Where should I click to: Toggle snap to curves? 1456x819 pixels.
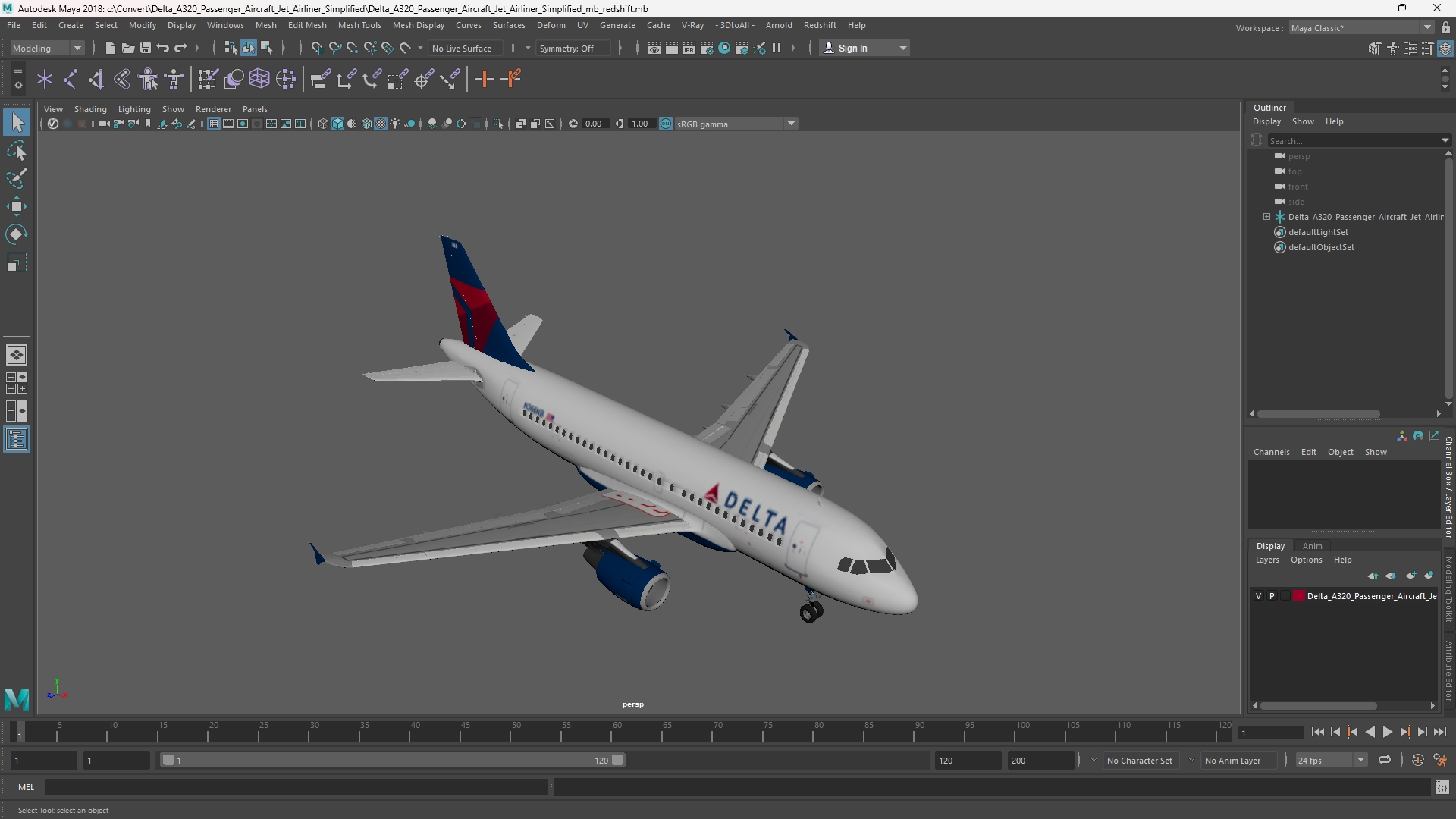click(334, 48)
